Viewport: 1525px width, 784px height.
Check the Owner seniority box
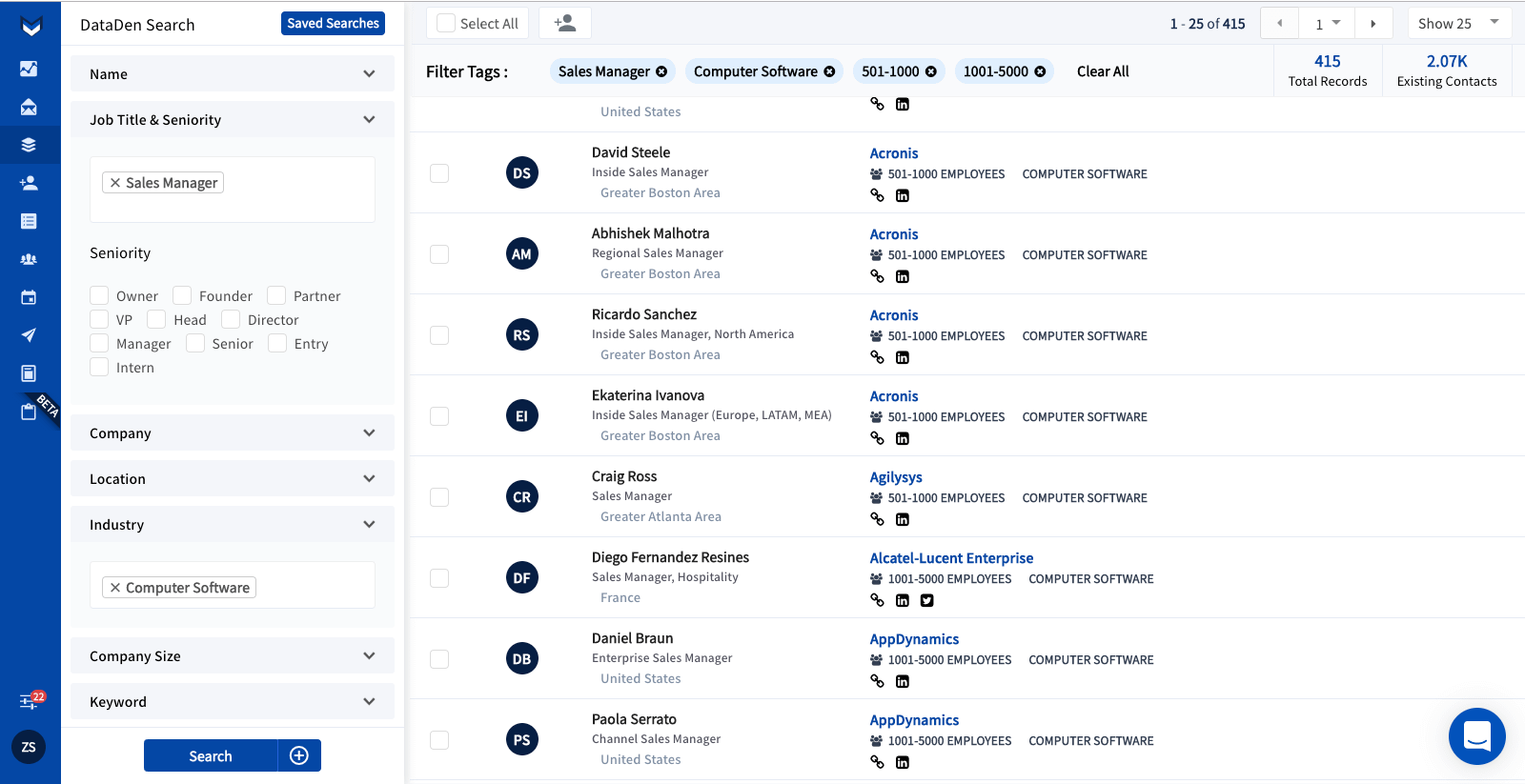[99, 295]
